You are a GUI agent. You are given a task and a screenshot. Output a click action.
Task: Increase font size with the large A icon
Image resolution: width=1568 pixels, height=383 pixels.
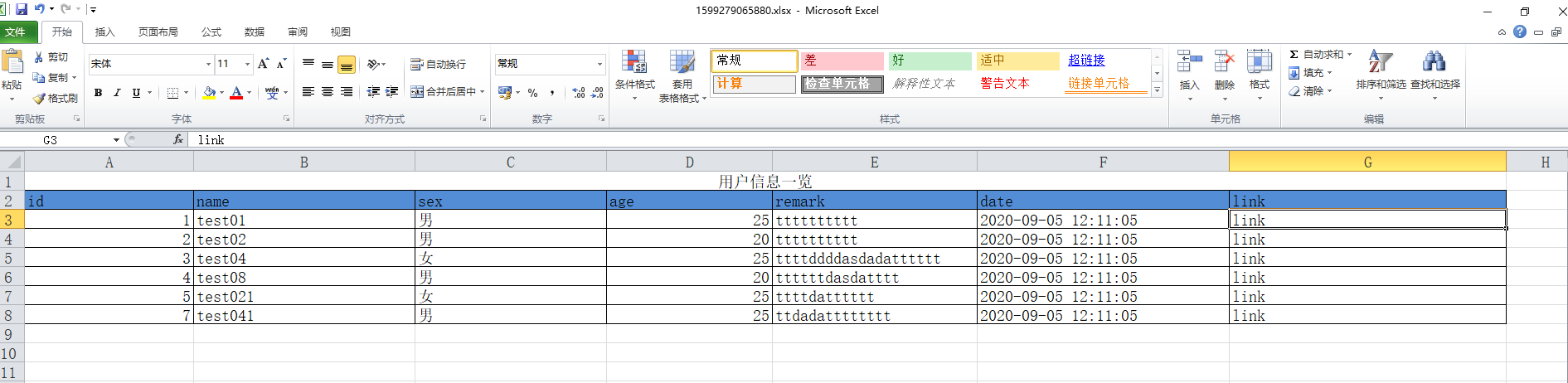coord(263,64)
